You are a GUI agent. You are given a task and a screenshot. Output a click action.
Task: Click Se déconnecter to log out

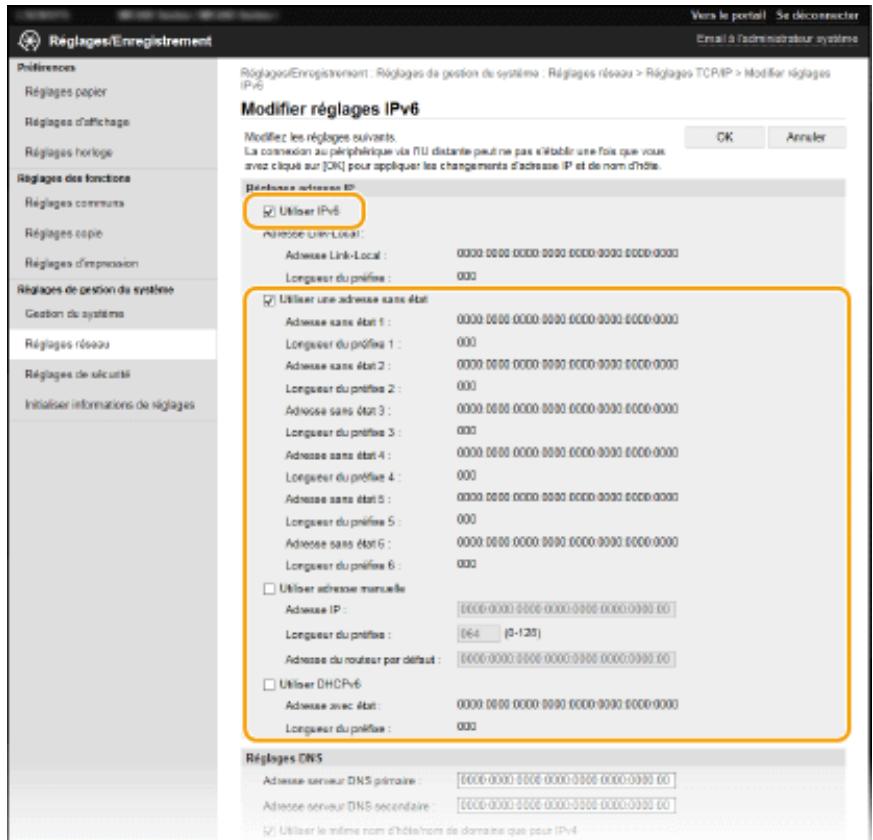(x=817, y=16)
